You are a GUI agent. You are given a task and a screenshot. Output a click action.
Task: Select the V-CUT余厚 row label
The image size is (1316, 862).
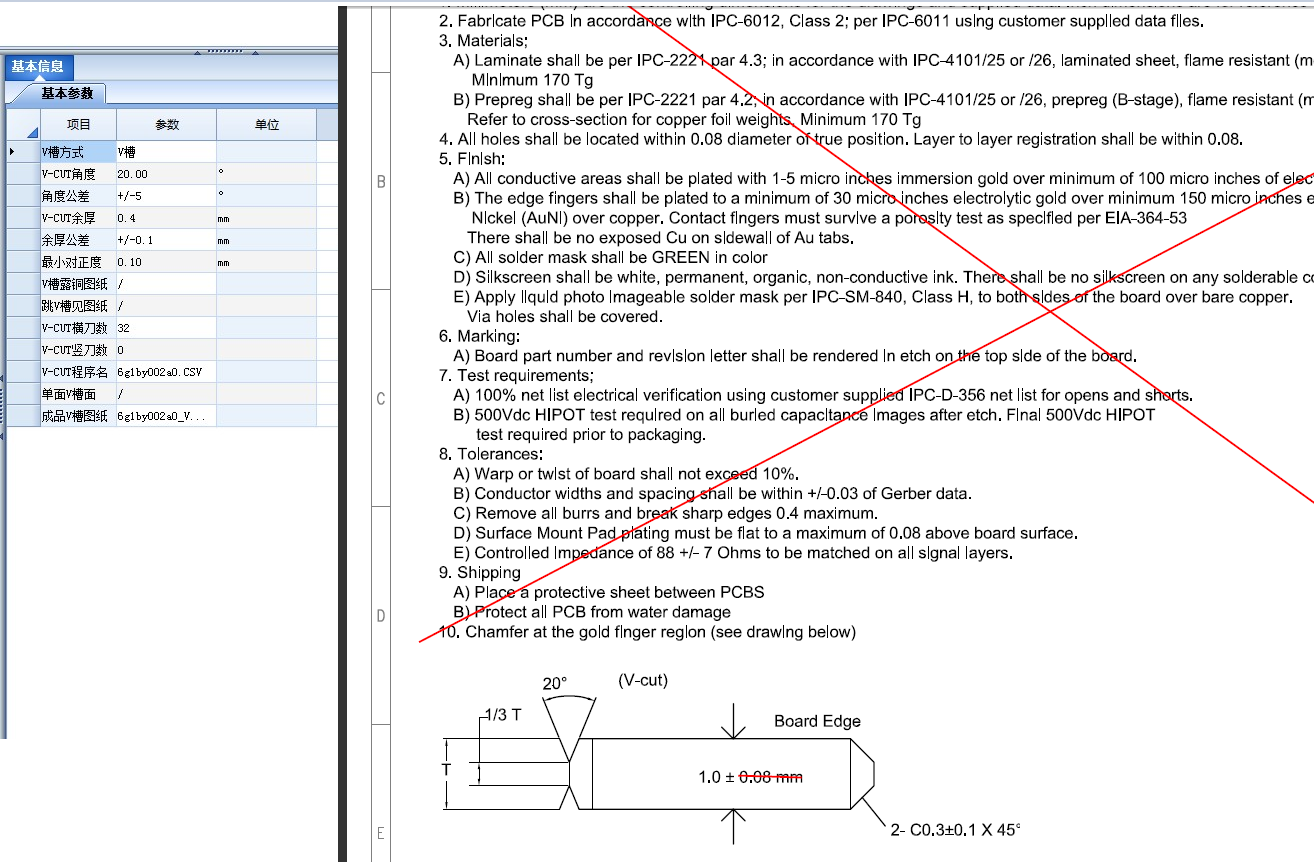tap(78, 218)
